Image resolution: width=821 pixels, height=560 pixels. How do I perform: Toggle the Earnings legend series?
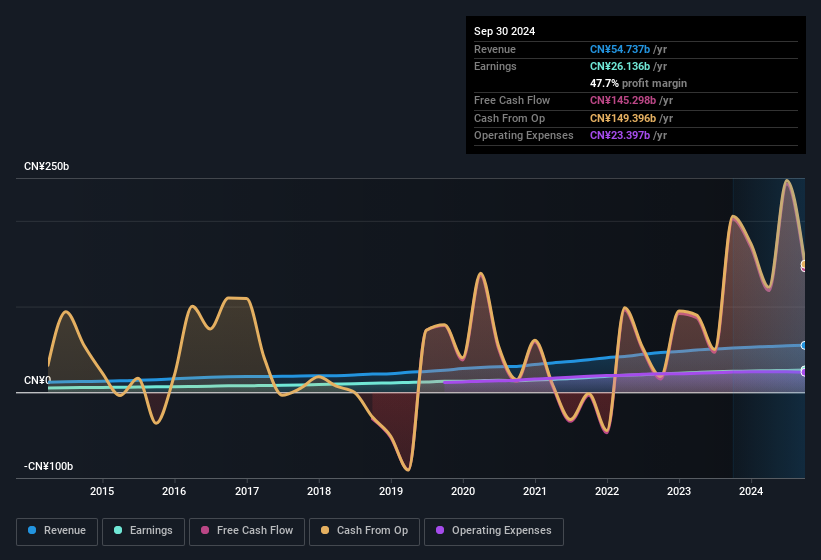(x=143, y=531)
